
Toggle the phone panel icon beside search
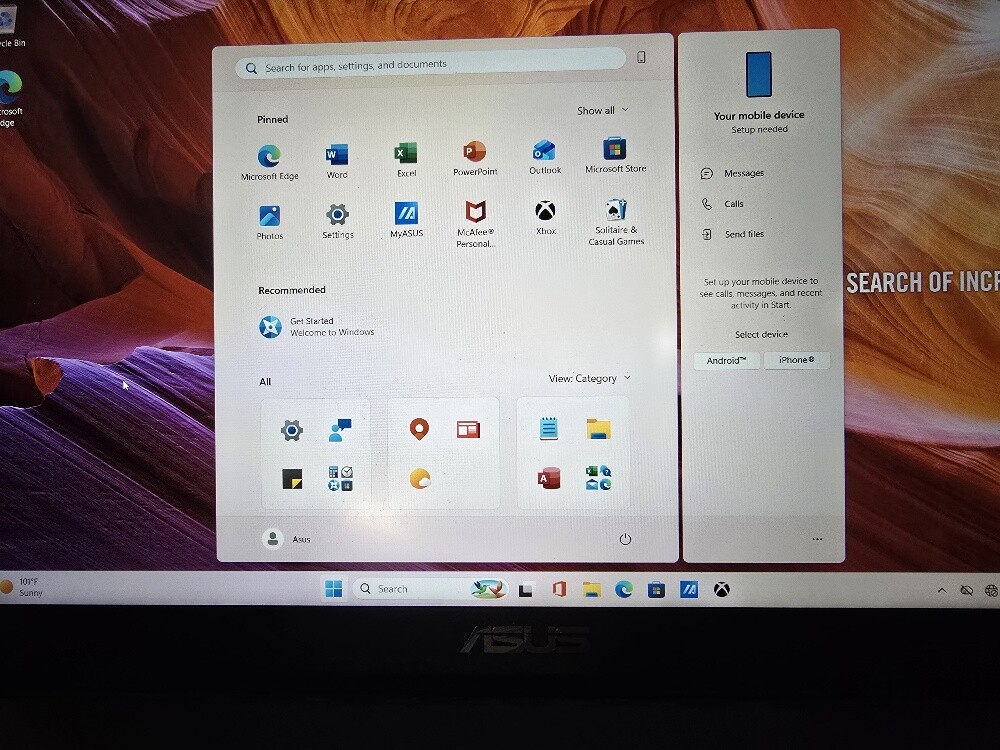642,57
